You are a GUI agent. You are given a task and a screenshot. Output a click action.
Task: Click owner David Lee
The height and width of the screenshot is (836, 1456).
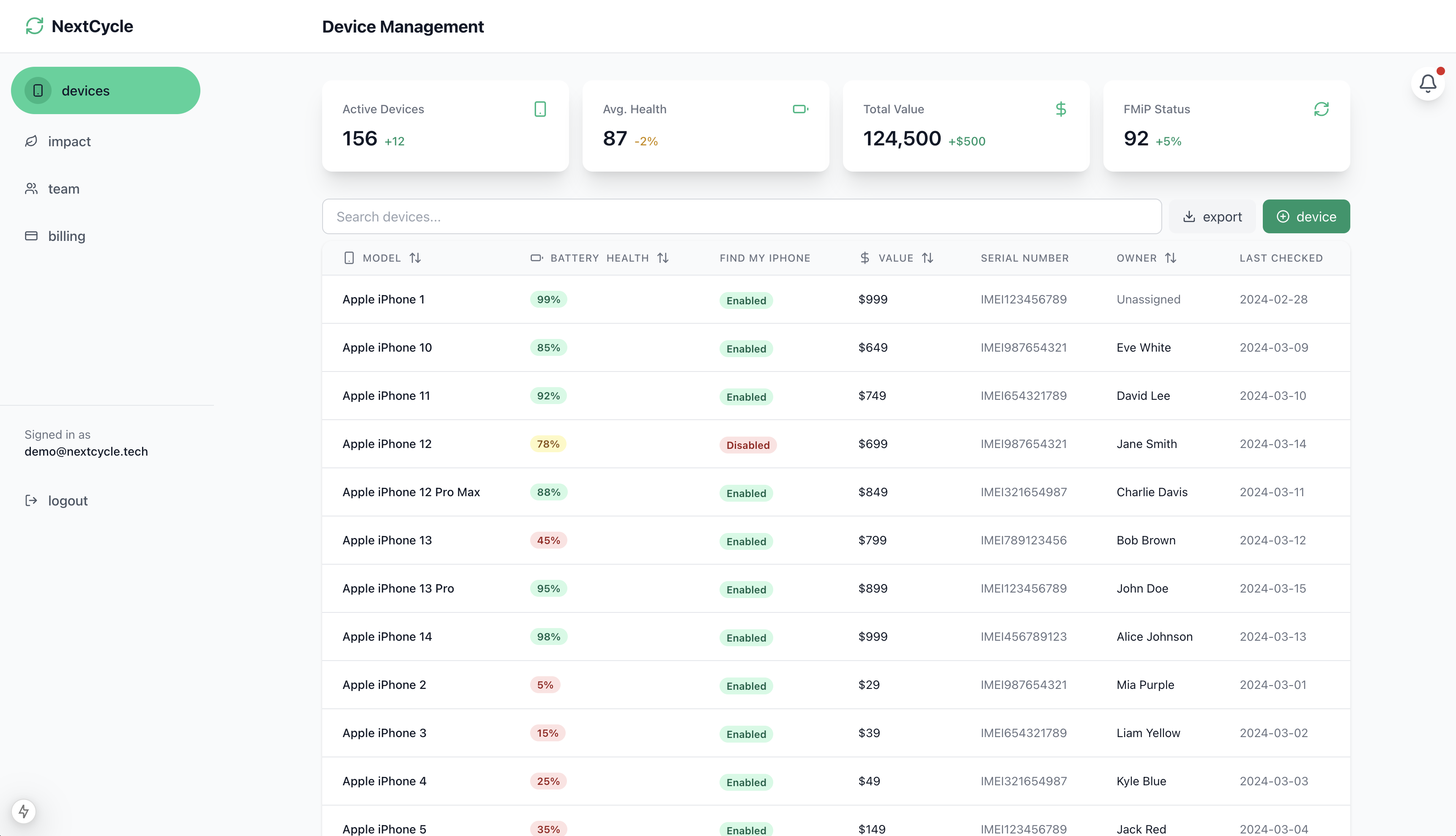click(x=1143, y=396)
